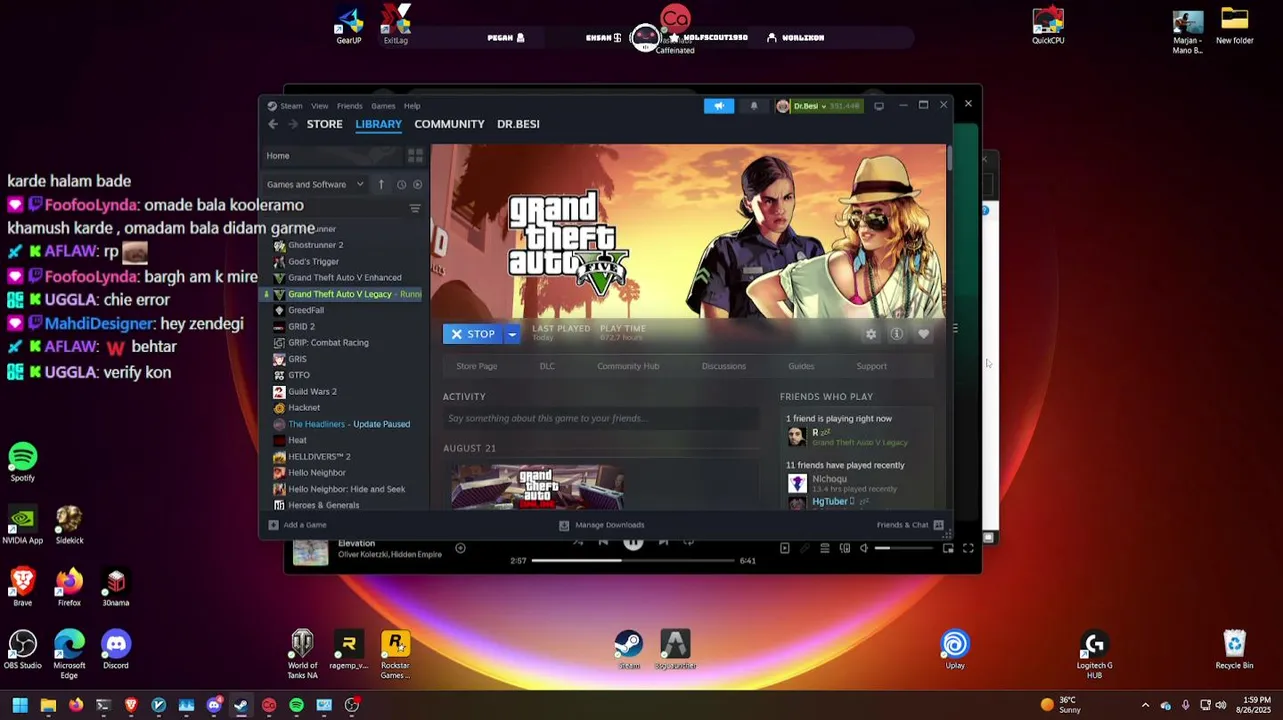This screenshot has width=1283, height=720.
Task: Toggle Spotify shuffle
Action: [578, 542]
